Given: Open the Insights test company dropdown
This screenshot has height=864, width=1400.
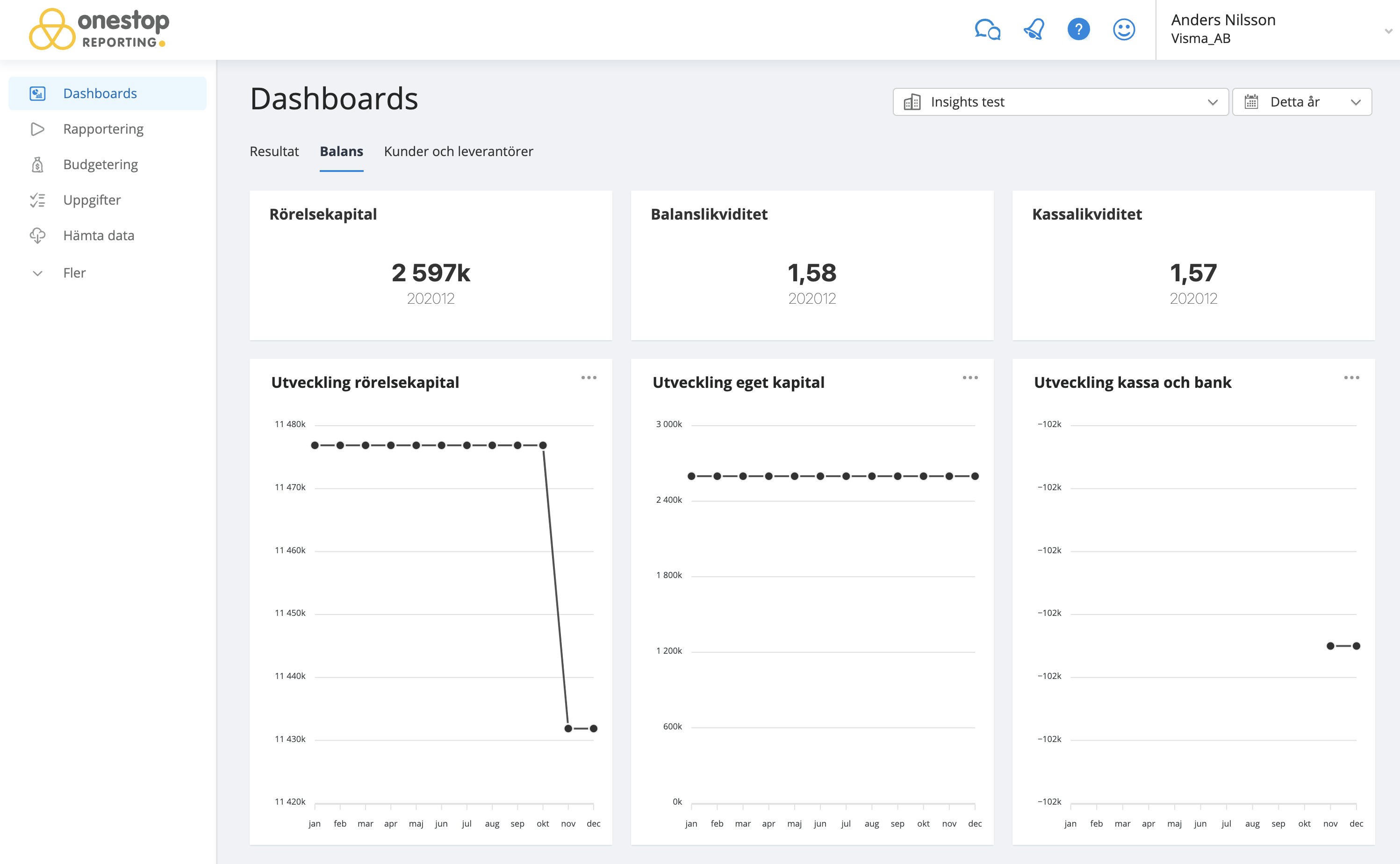Looking at the screenshot, I should 1061,102.
